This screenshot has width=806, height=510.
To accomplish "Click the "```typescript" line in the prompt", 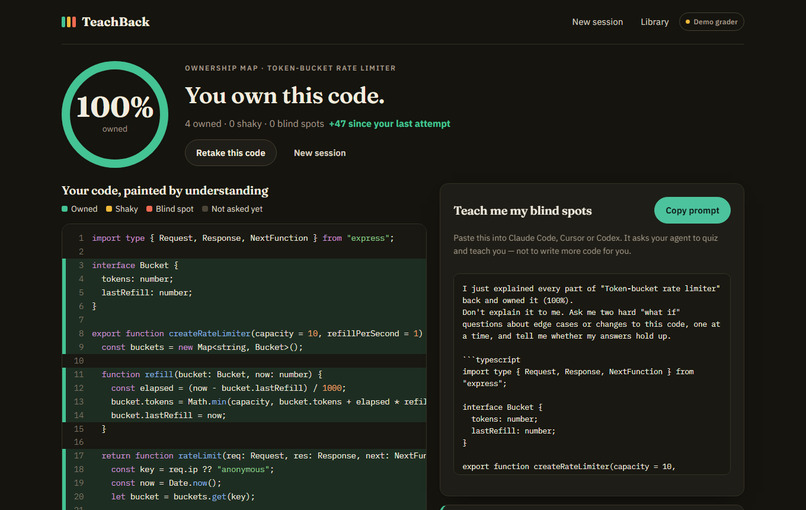I will tap(491, 360).
